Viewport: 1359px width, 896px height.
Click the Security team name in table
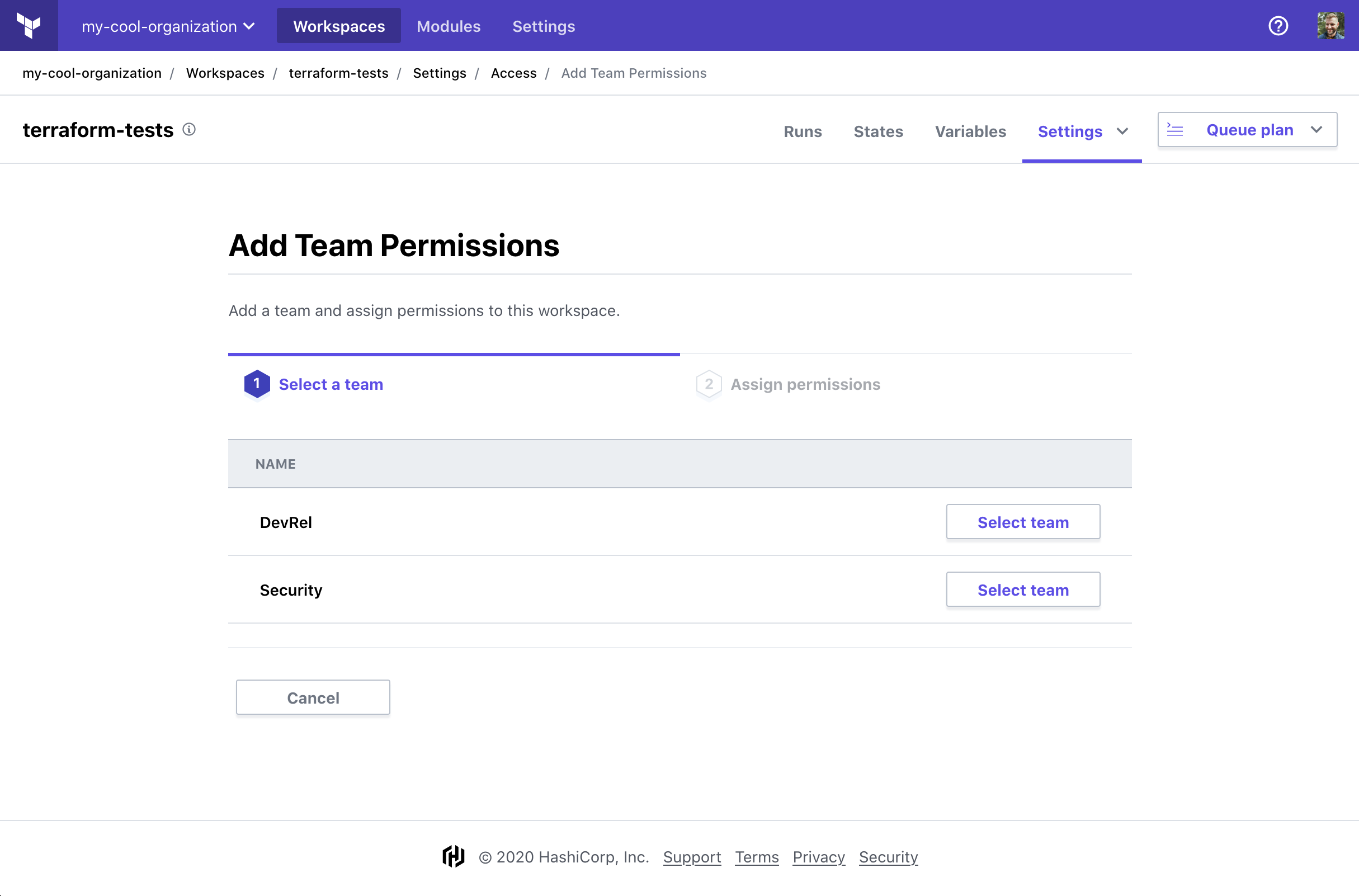[291, 590]
